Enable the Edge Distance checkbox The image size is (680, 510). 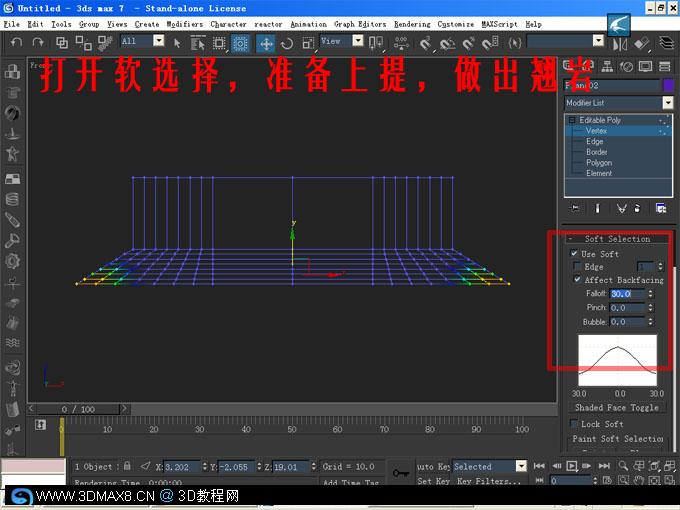pyautogui.click(x=577, y=266)
